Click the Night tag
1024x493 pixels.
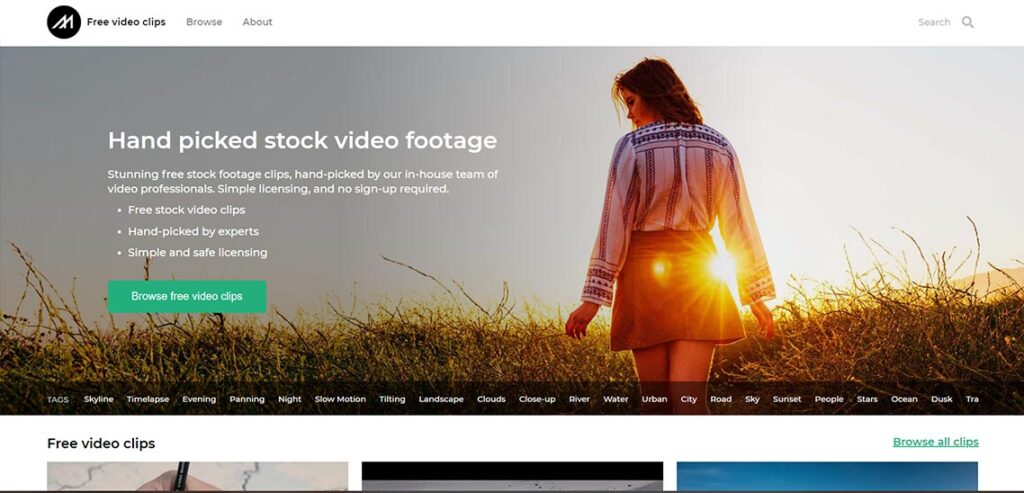pyautogui.click(x=289, y=399)
